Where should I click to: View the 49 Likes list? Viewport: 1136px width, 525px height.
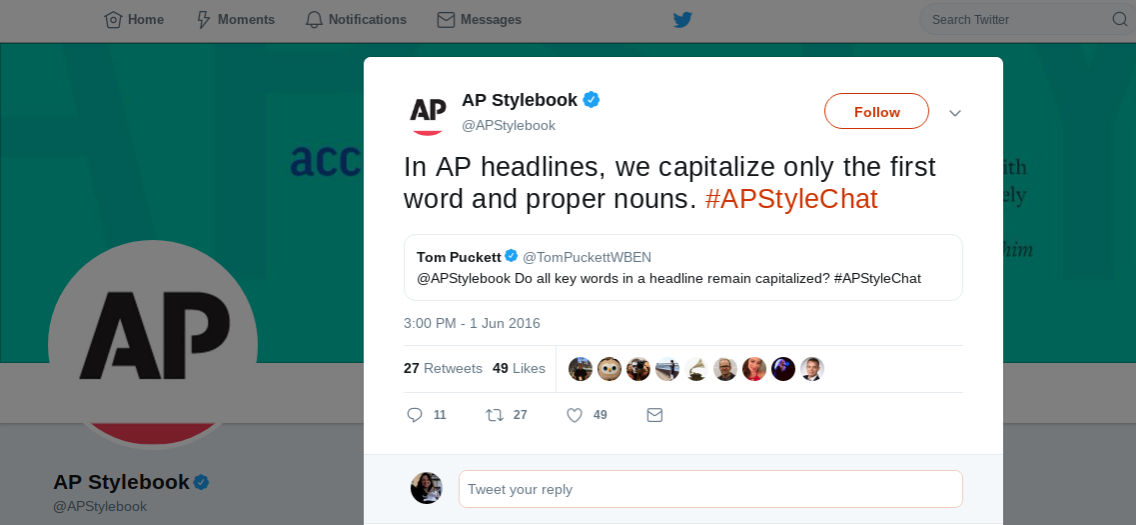coord(519,369)
